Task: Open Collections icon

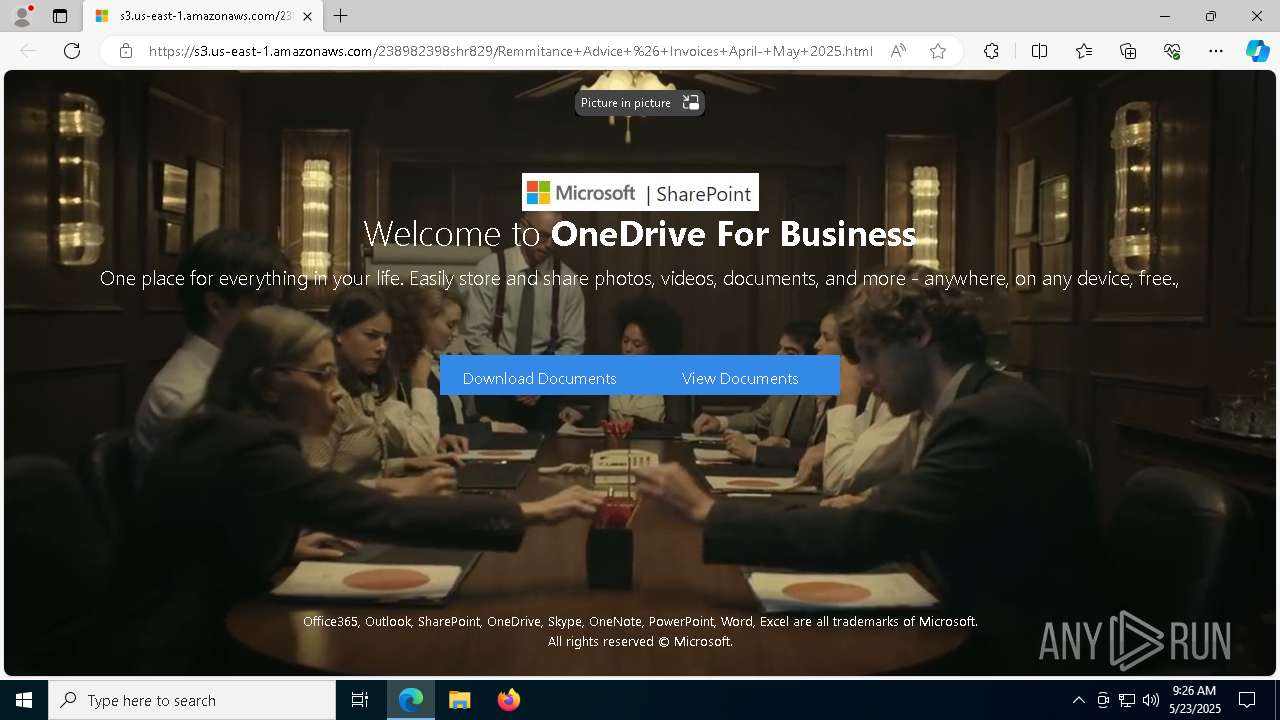Action: (x=1128, y=51)
